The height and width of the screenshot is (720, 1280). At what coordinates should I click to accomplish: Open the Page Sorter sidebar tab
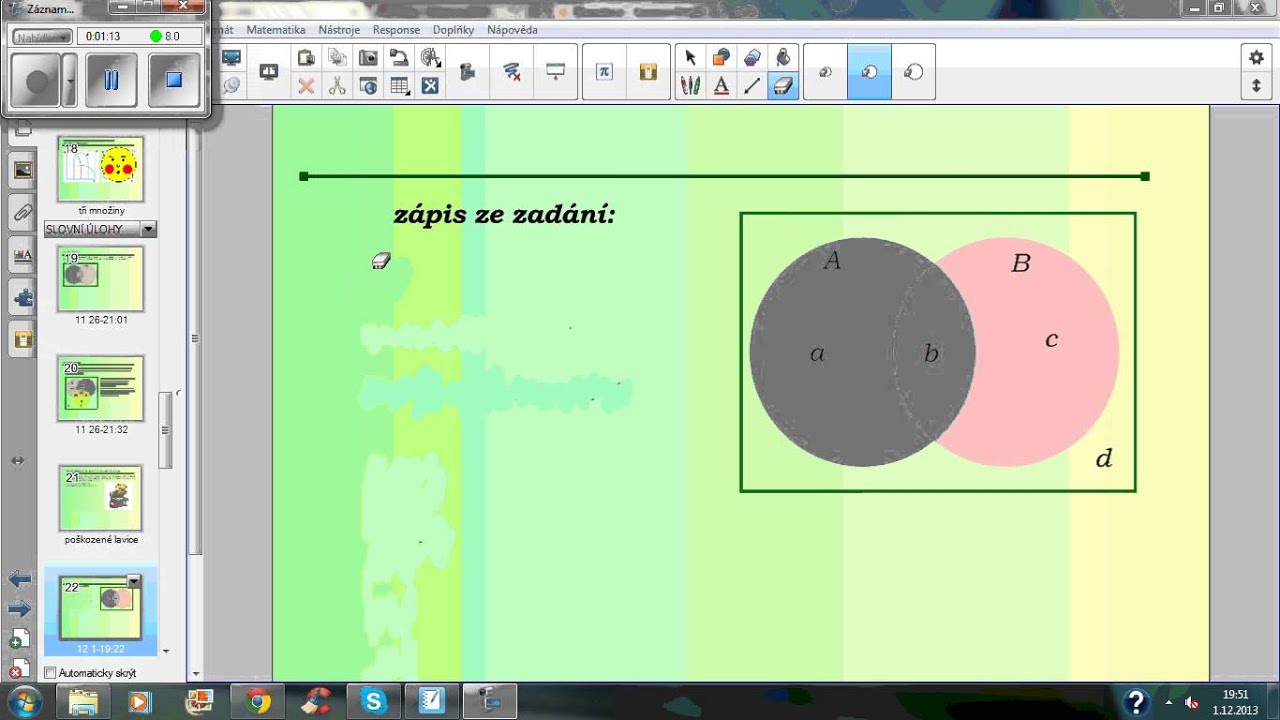click(x=22, y=129)
